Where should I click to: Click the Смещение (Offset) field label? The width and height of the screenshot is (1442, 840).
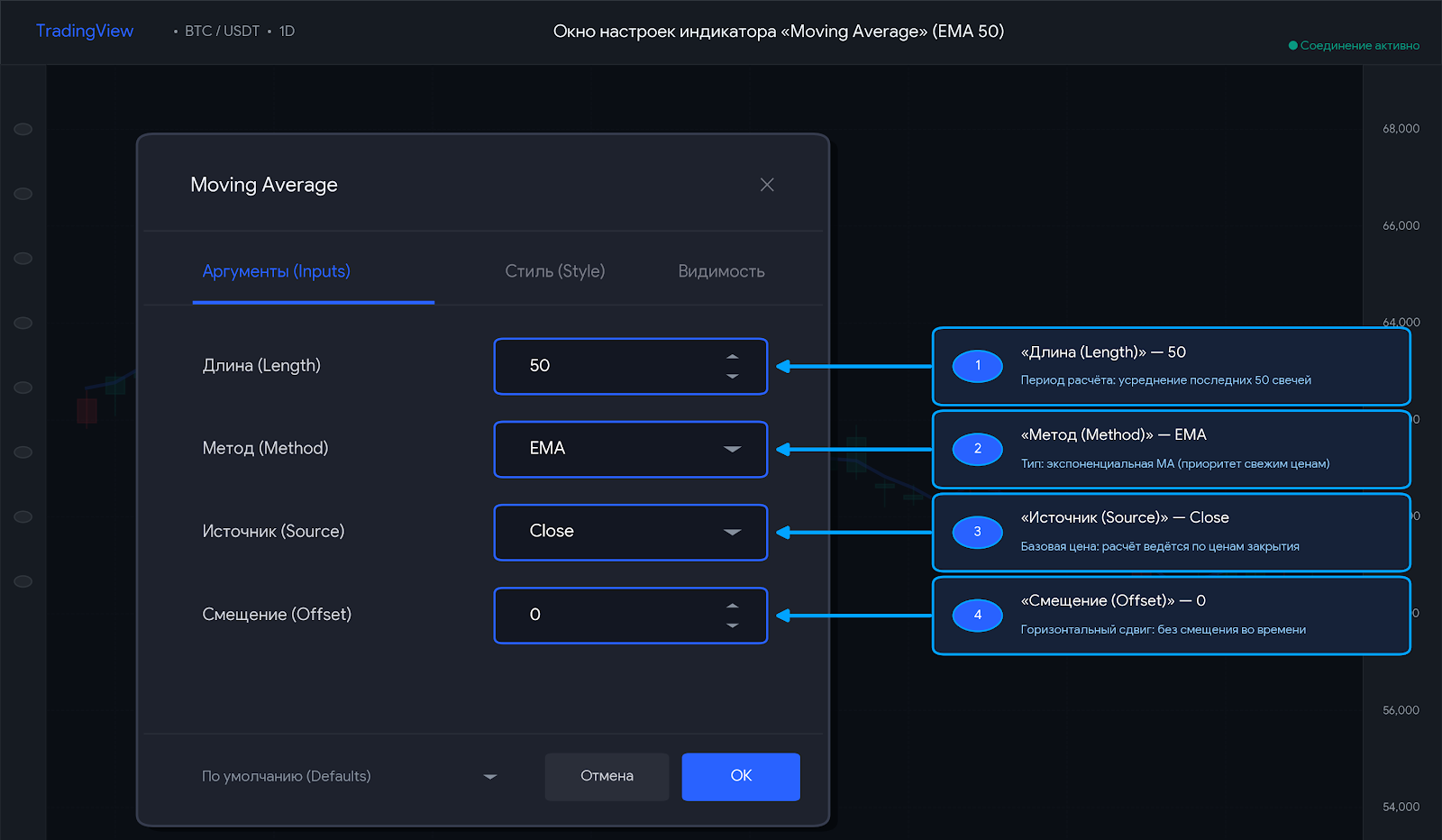pos(277,614)
